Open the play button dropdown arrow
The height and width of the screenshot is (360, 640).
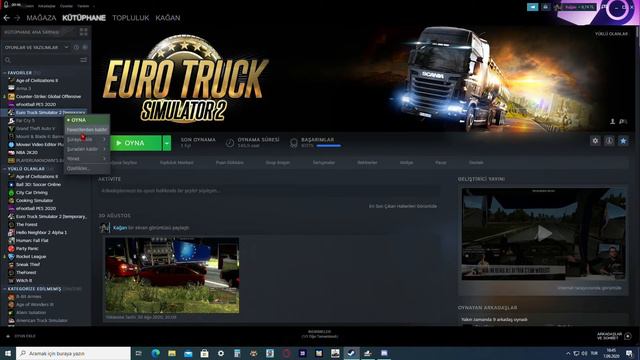click(167, 143)
